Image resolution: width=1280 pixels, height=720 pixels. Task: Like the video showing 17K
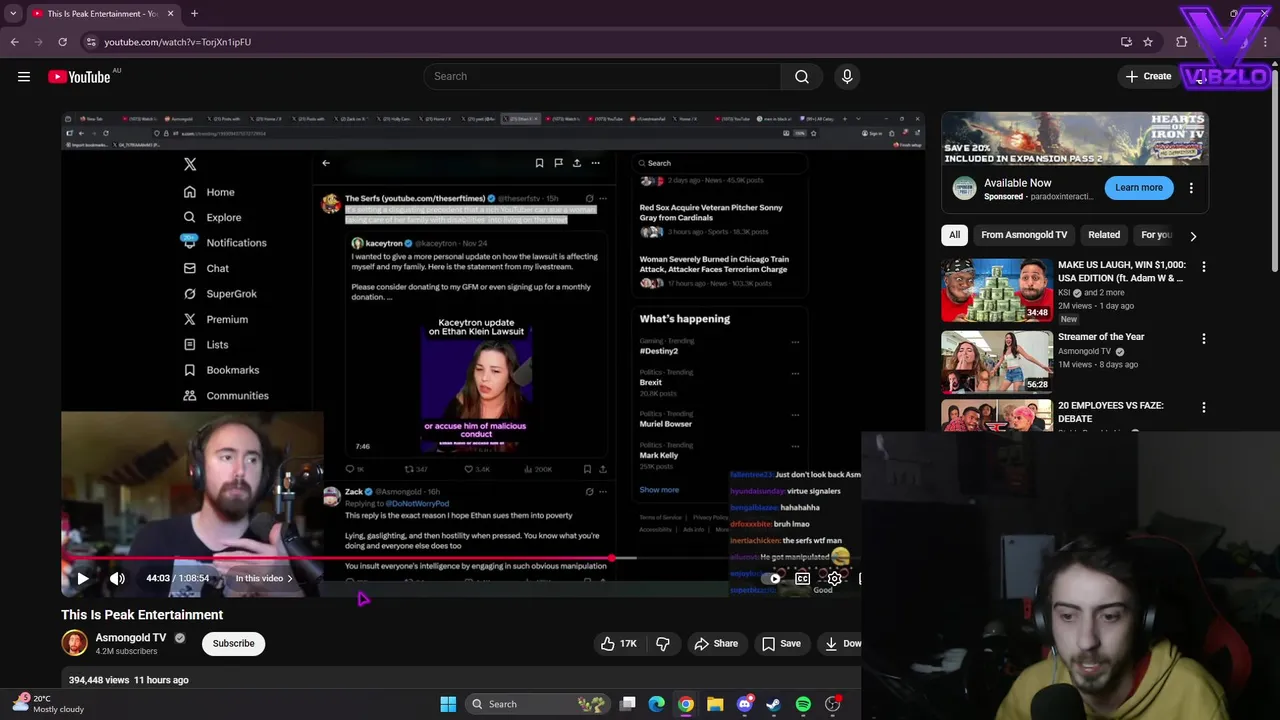619,643
